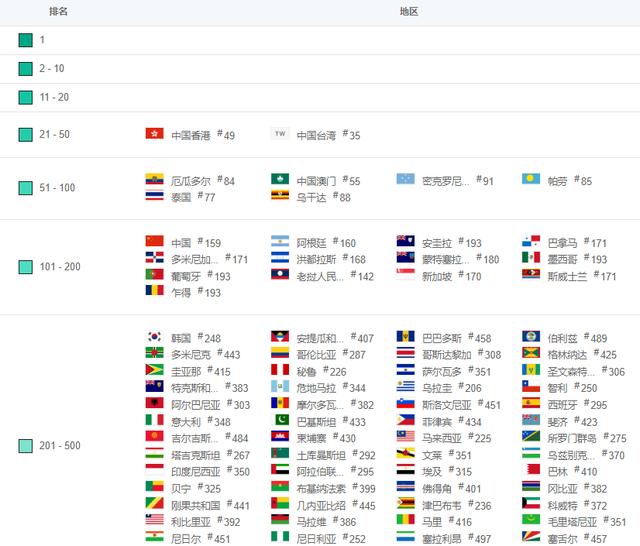Select the 2 - 10 rank color swatch
Image resolution: width=640 pixels, height=546 pixels.
coord(25,69)
